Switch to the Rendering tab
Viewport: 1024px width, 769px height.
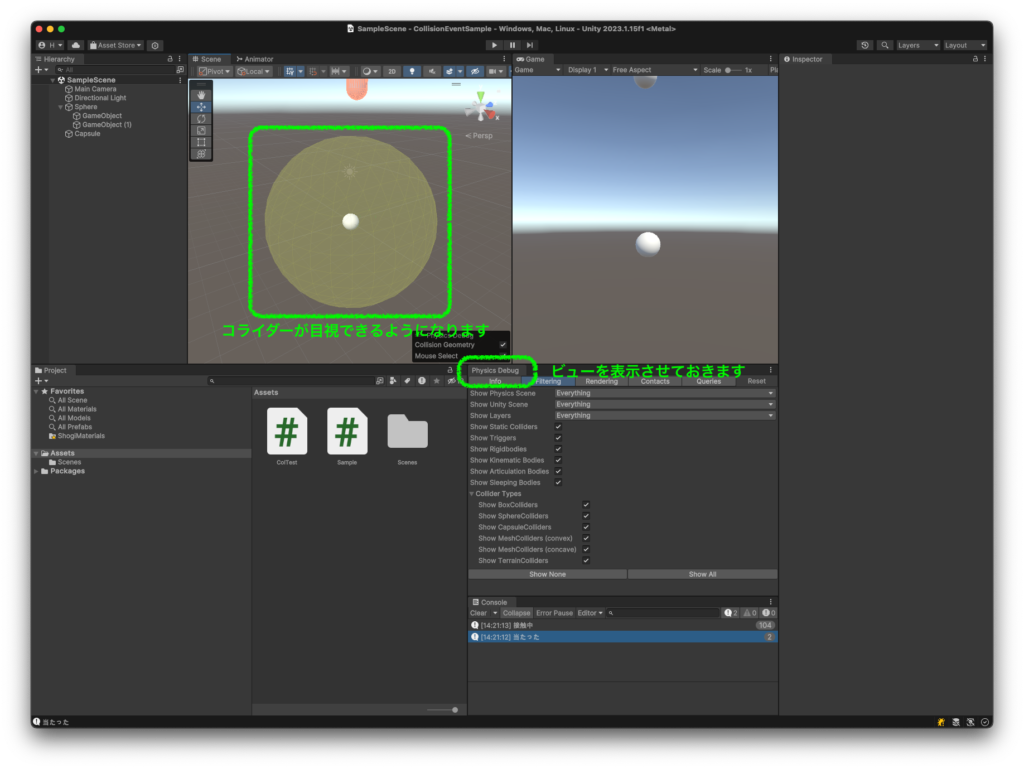point(601,381)
